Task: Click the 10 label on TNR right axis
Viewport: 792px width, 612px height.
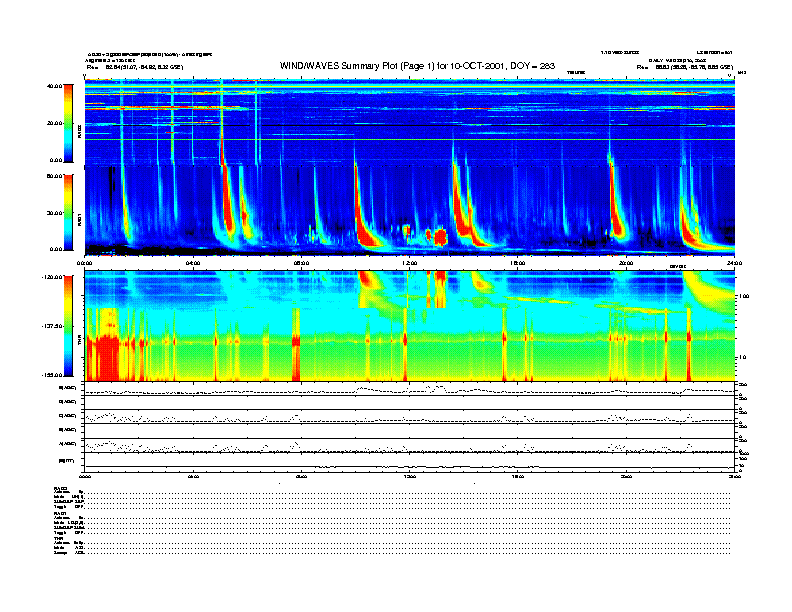Action: tap(742, 357)
